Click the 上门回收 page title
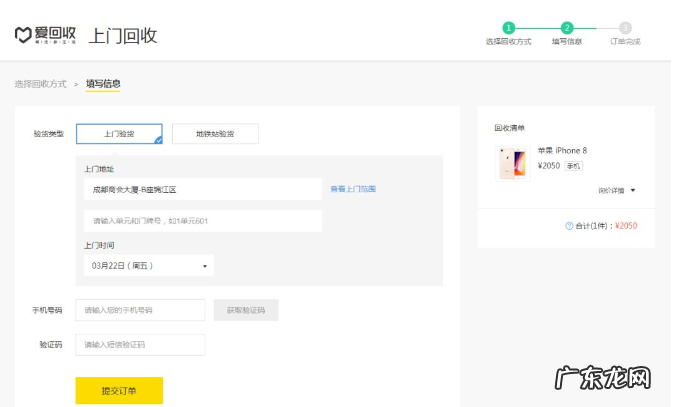This screenshot has height=407, width=689. point(123,36)
